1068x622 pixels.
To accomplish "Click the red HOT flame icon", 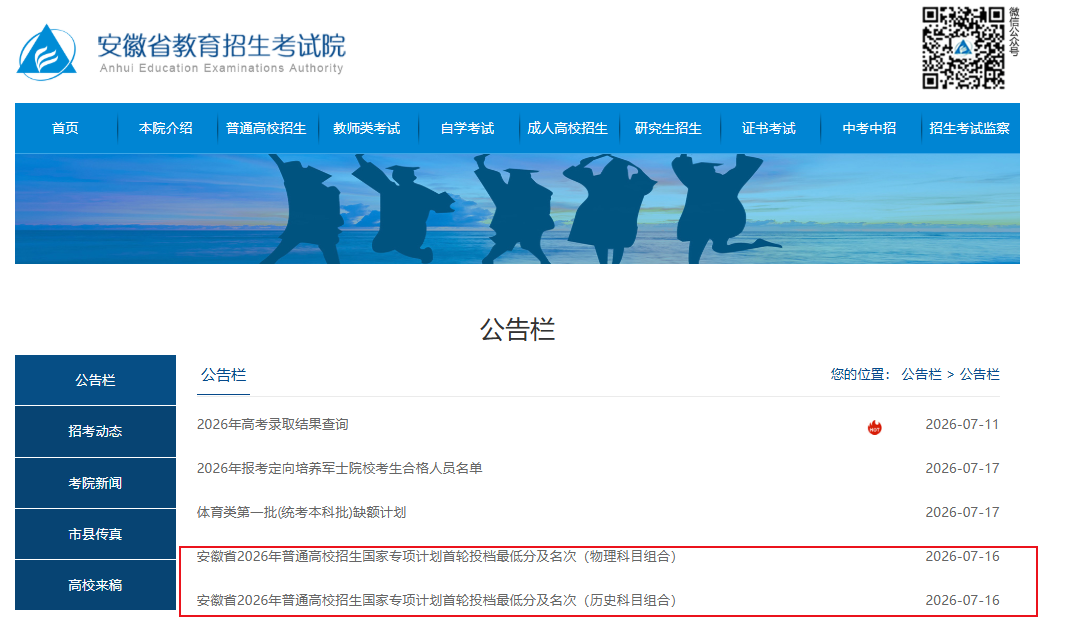I will click(875, 427).
